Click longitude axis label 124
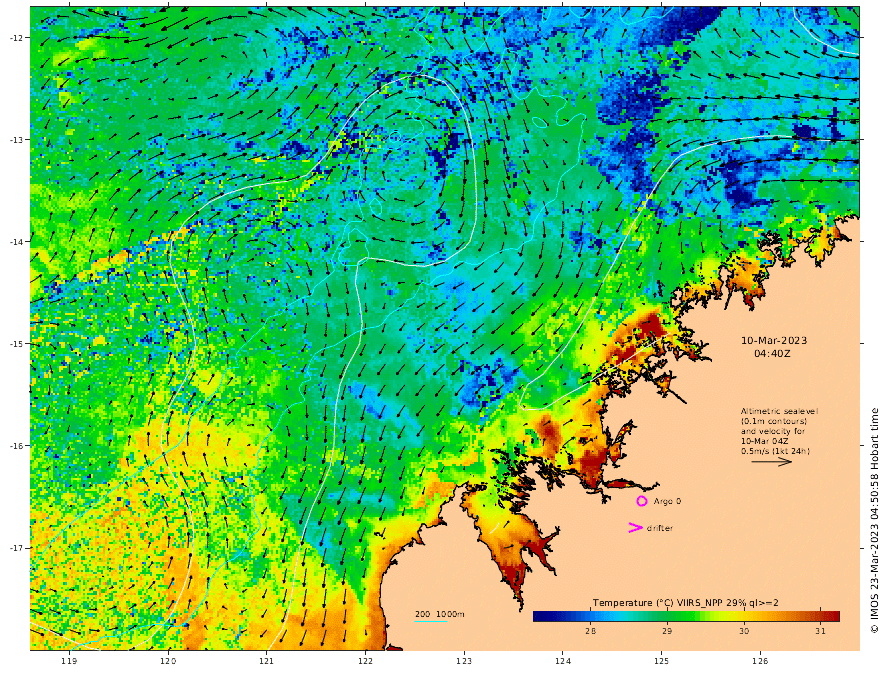This screenshot has height=680, width=880. [x=562, y=661]
